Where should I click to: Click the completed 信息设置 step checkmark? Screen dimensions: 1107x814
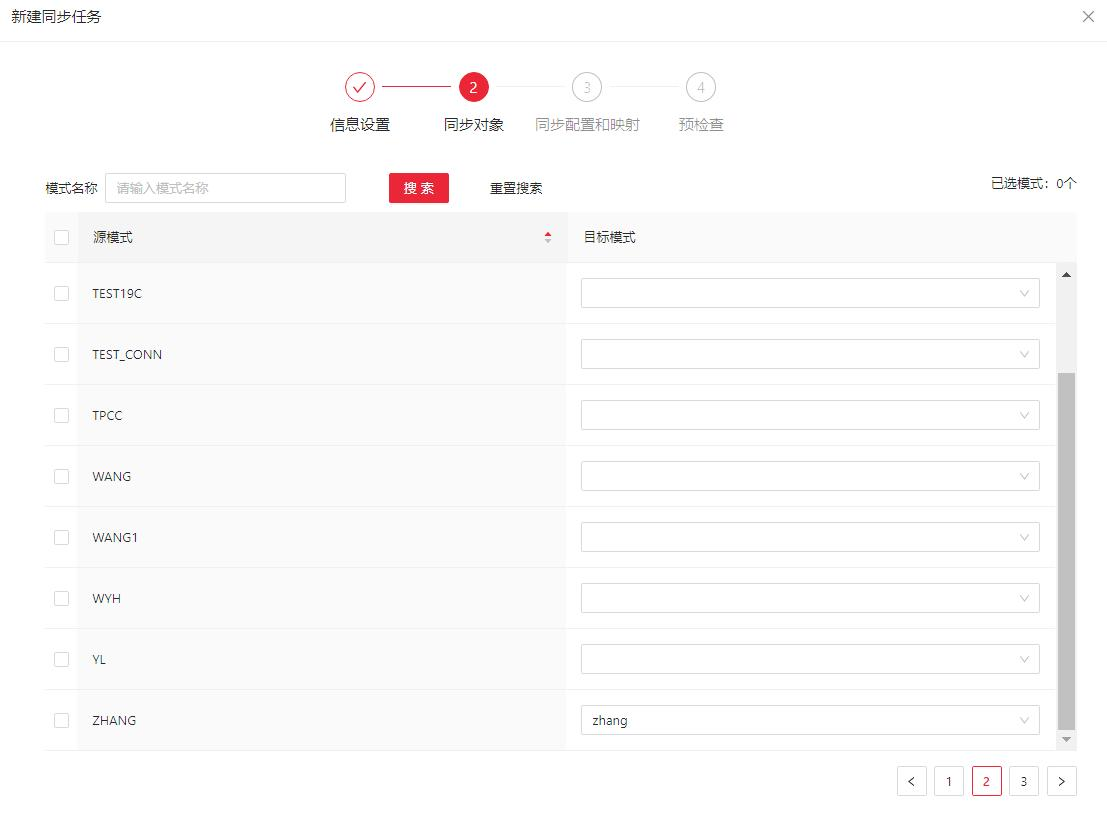tap(359, 88)
